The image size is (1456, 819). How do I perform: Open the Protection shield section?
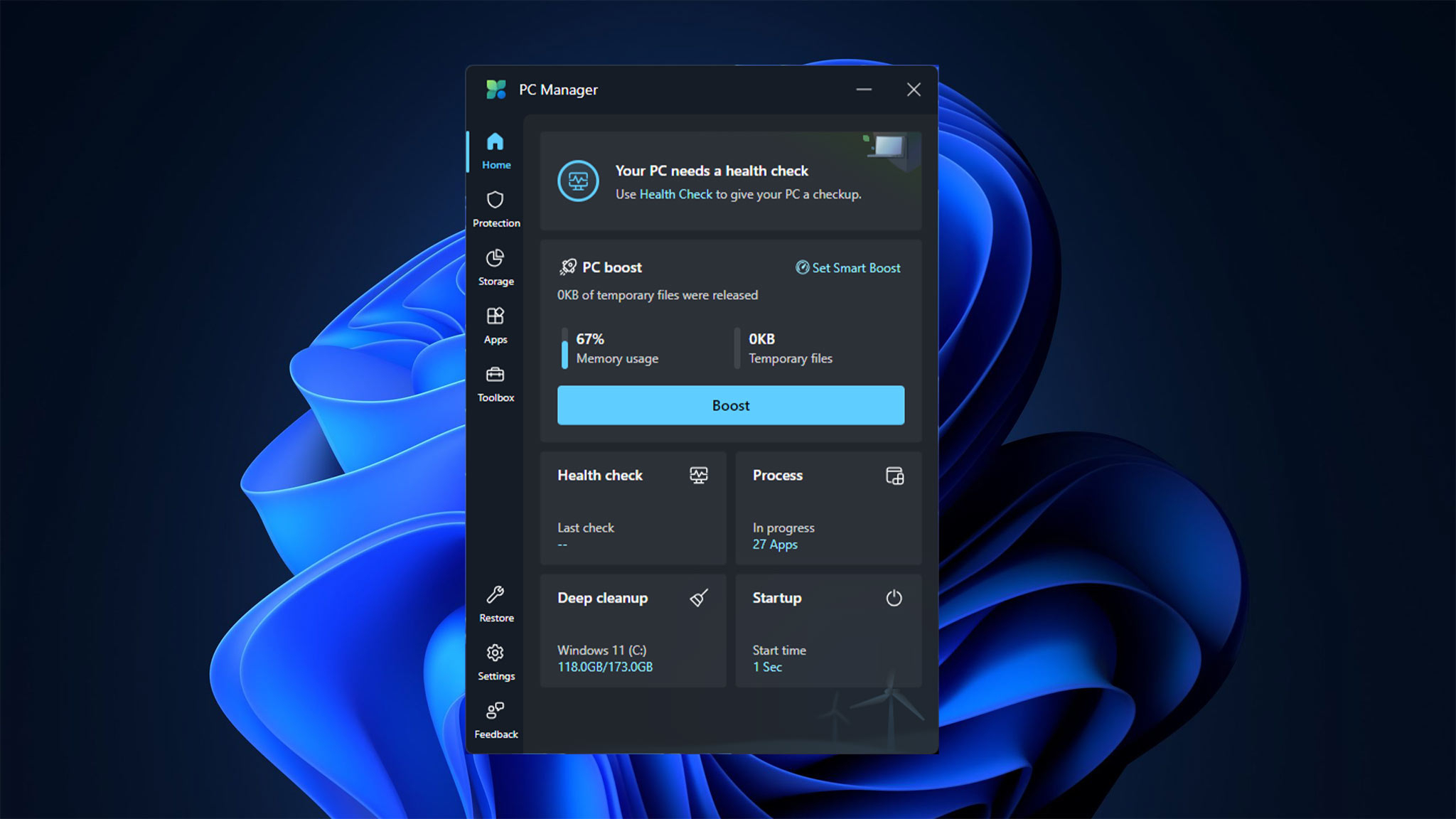[496, 210]
